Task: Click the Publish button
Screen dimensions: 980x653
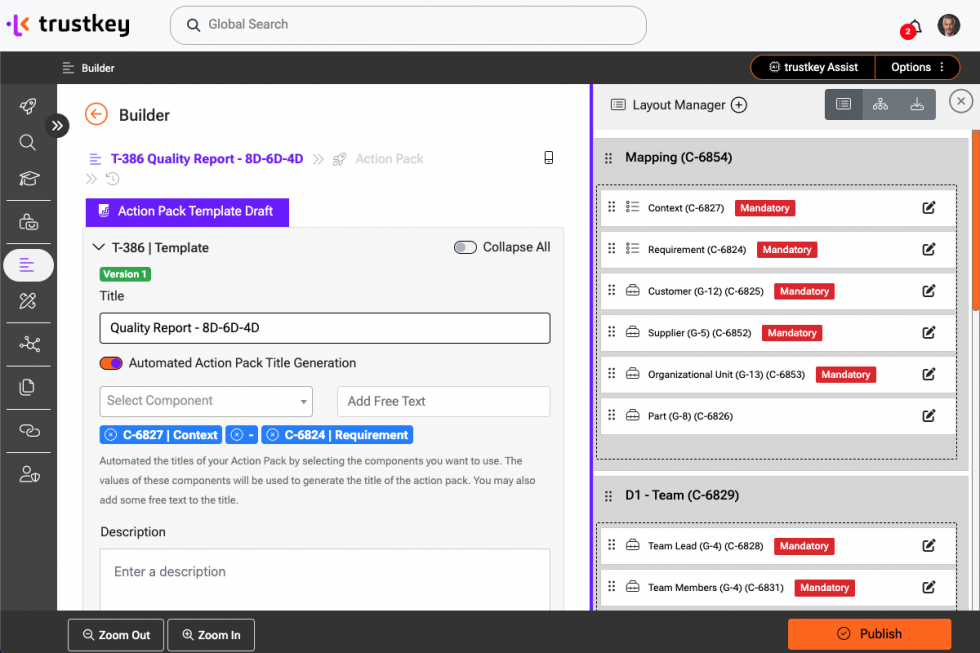Action: 869,634
